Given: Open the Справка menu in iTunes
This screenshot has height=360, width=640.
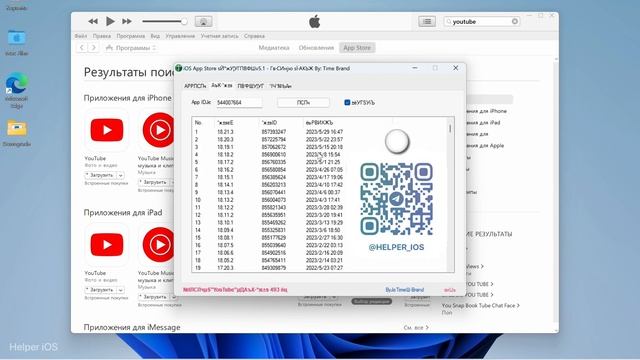Looking at the screenshot, I should tap(254, 36).
